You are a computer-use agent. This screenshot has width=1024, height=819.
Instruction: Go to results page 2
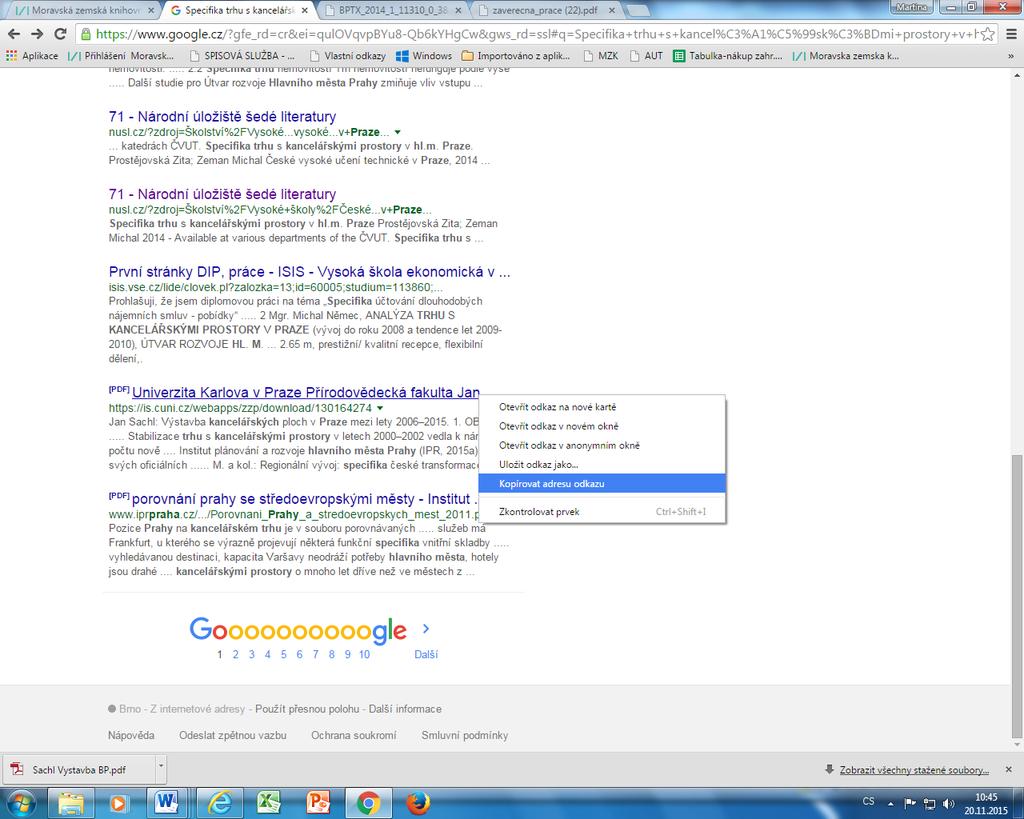(236, 654)
